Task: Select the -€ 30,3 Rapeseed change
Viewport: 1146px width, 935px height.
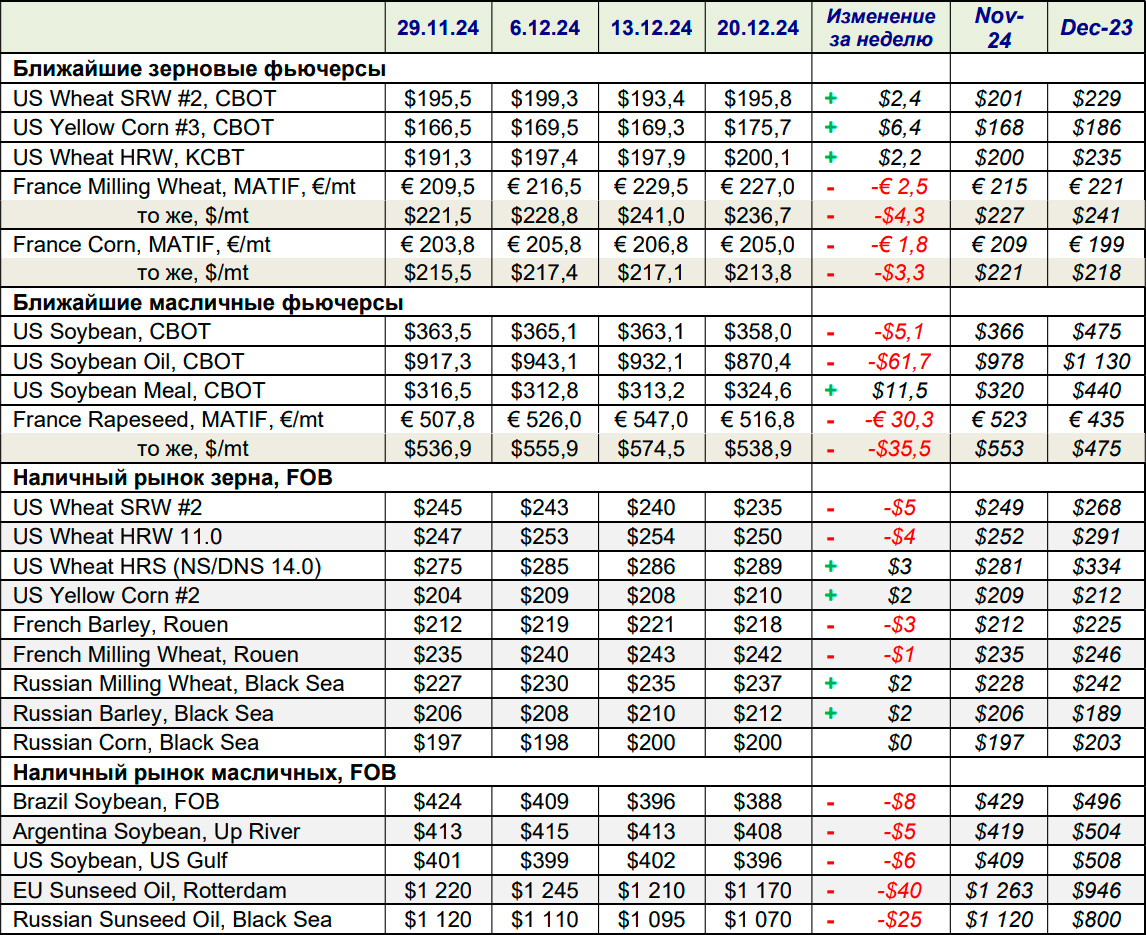Action: 899,420
